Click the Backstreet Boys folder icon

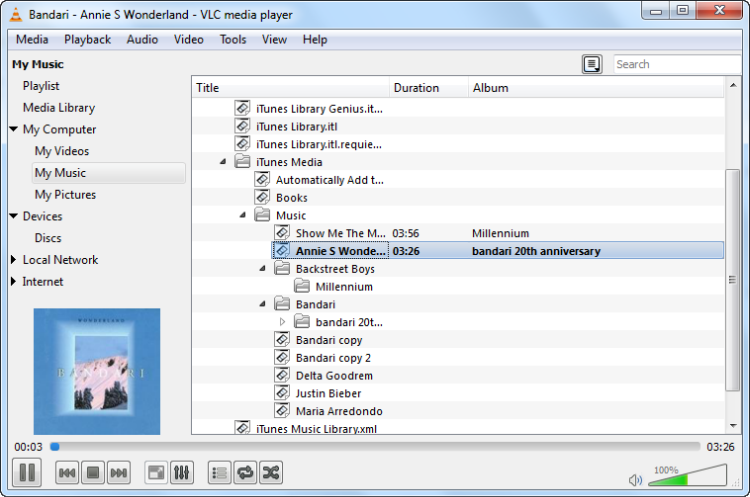coord(282,268)
